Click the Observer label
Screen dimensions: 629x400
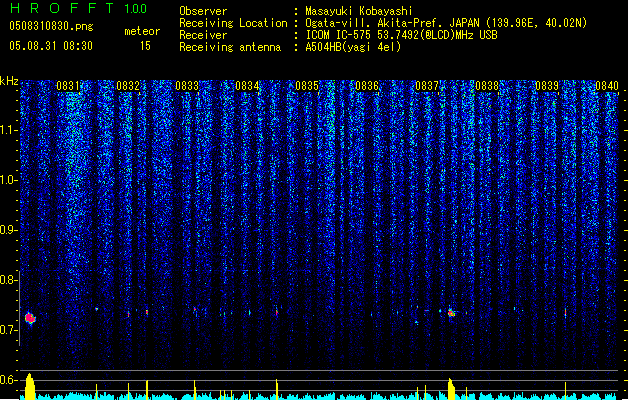point(203,11)
